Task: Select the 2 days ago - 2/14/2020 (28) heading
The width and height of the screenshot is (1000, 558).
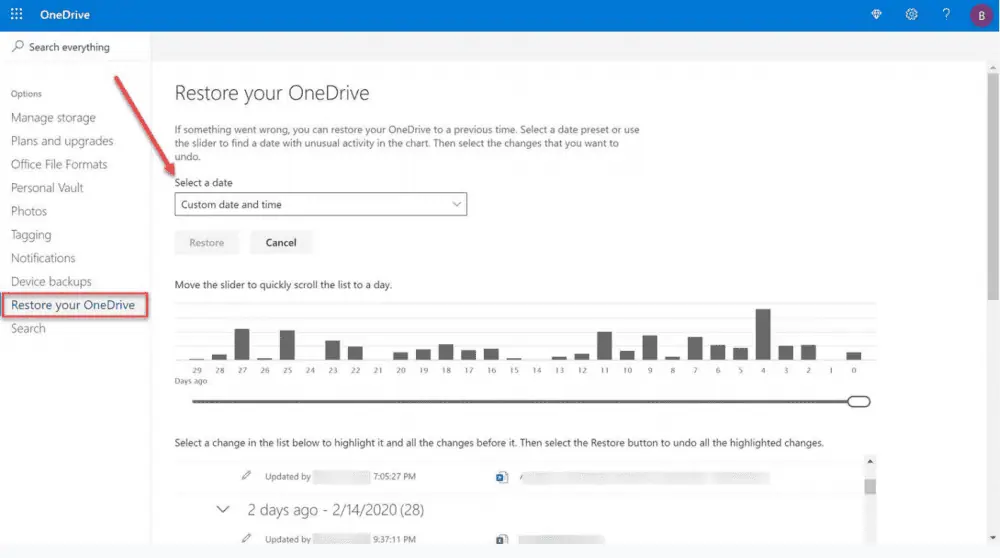Action: (x=335, y=510)
